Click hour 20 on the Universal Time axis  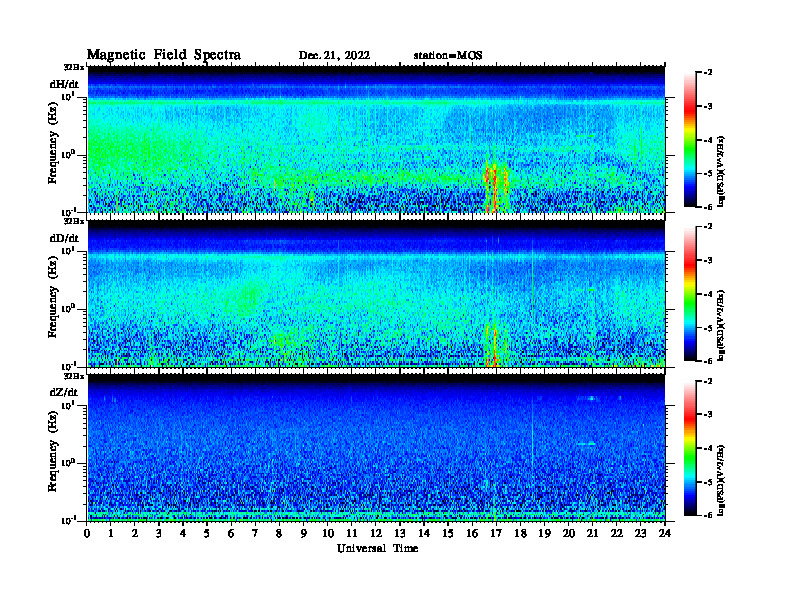(568, 534)
